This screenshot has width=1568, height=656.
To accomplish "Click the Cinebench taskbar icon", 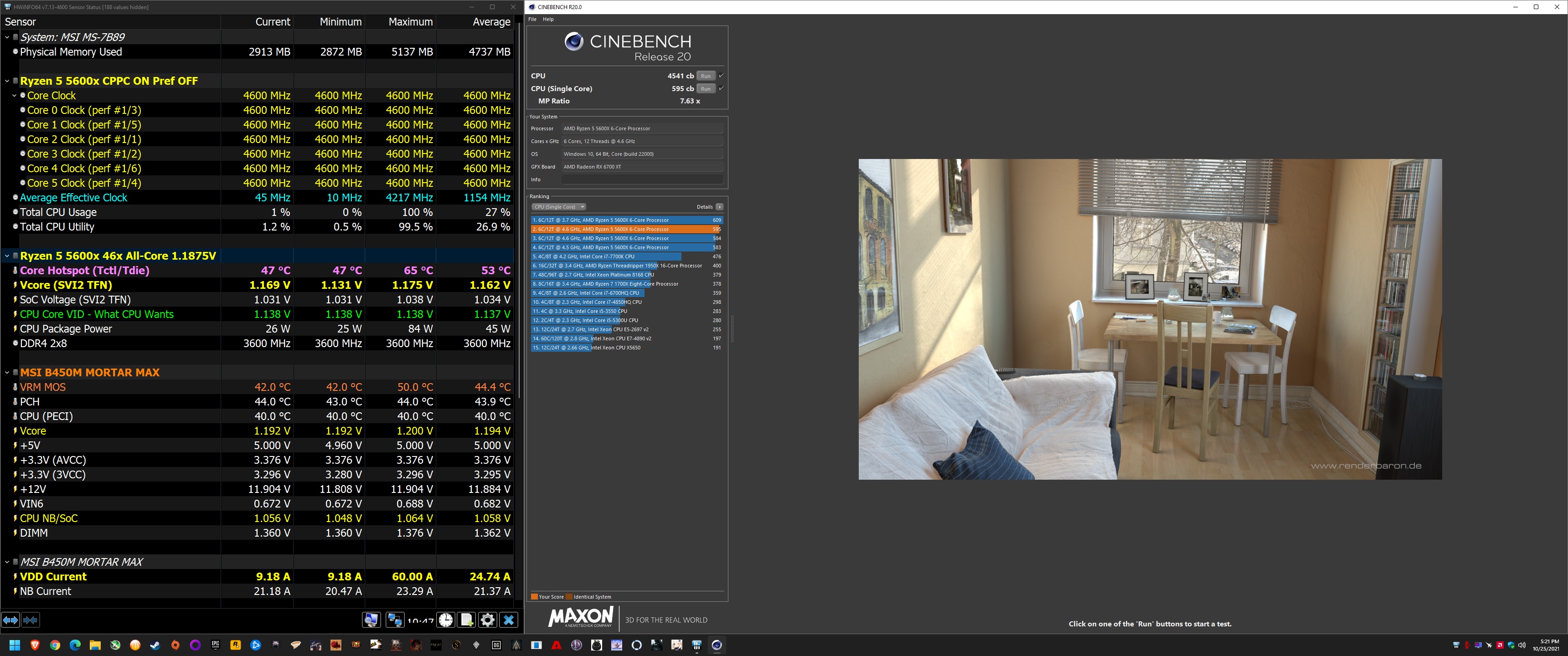I will [717, 645].
